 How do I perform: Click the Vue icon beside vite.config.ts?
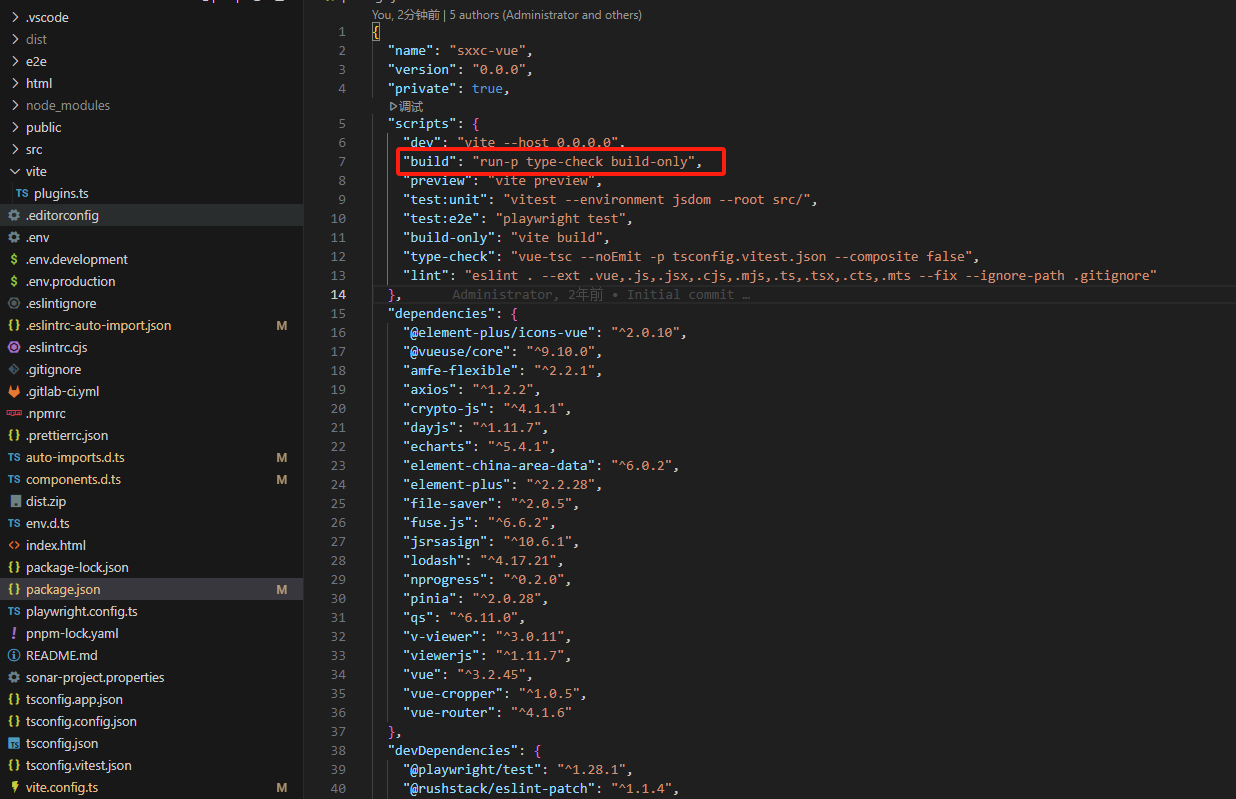[15, 788]
